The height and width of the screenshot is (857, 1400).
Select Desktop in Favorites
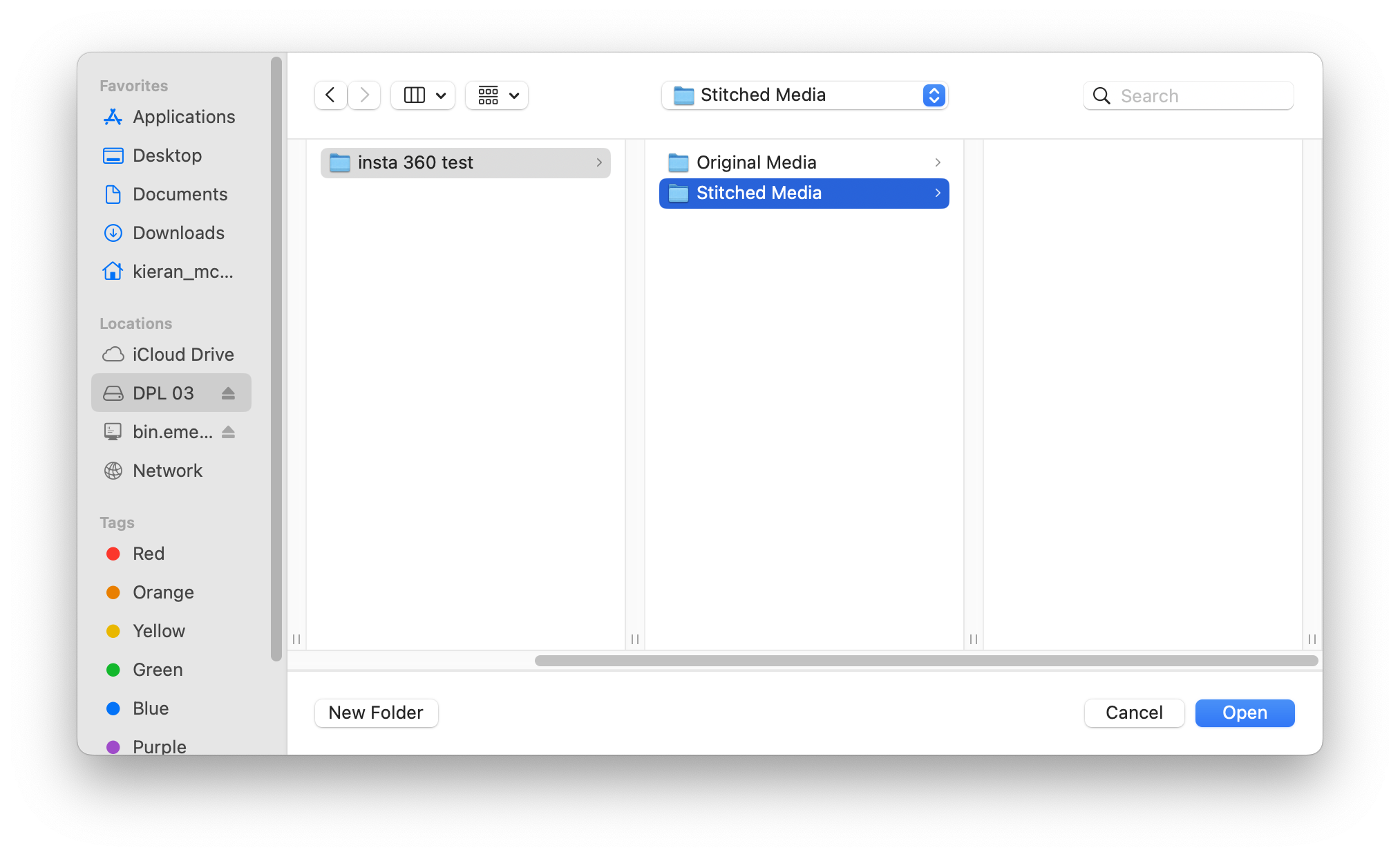tap(171, 156)
